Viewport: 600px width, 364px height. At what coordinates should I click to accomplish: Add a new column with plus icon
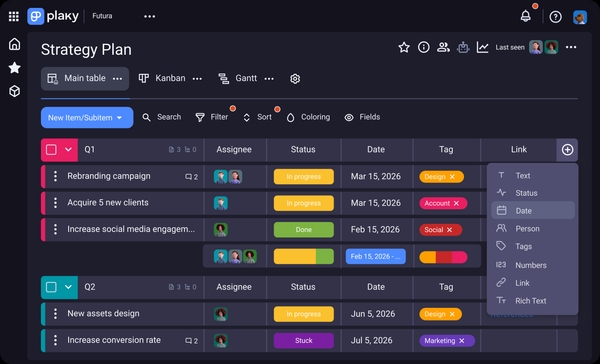point(567,150)
